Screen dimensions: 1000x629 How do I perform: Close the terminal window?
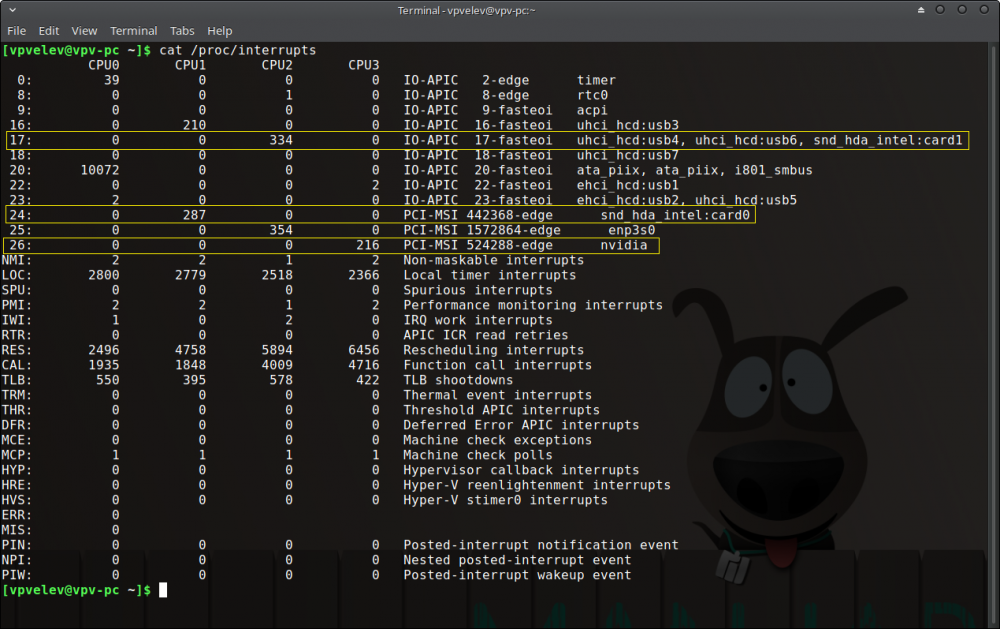coord(984,10)
